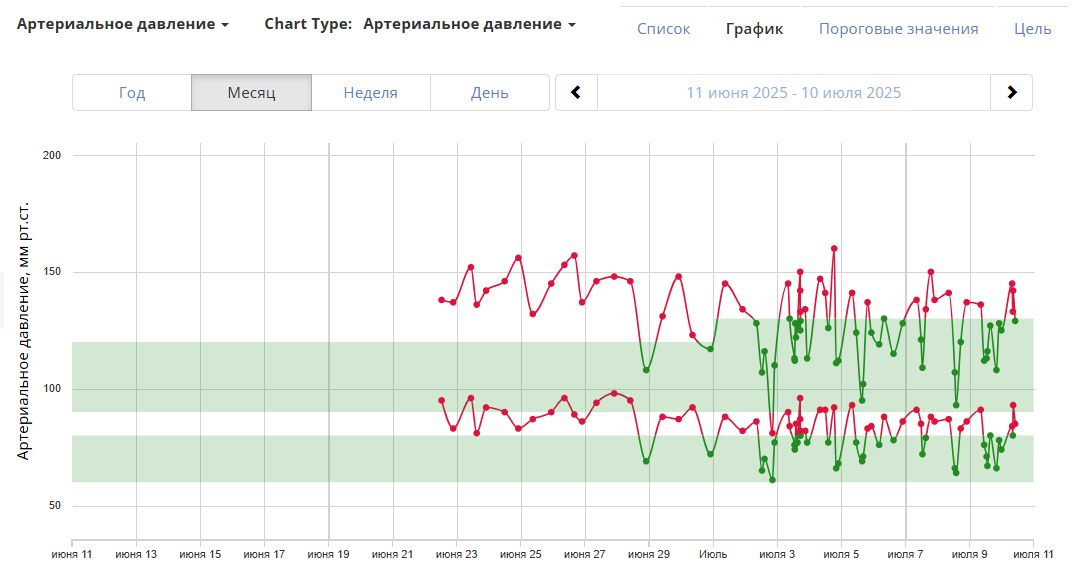This screenshot has width=1080, height=577.
Task: Switch period to Неделя
Action: (370, 93)
